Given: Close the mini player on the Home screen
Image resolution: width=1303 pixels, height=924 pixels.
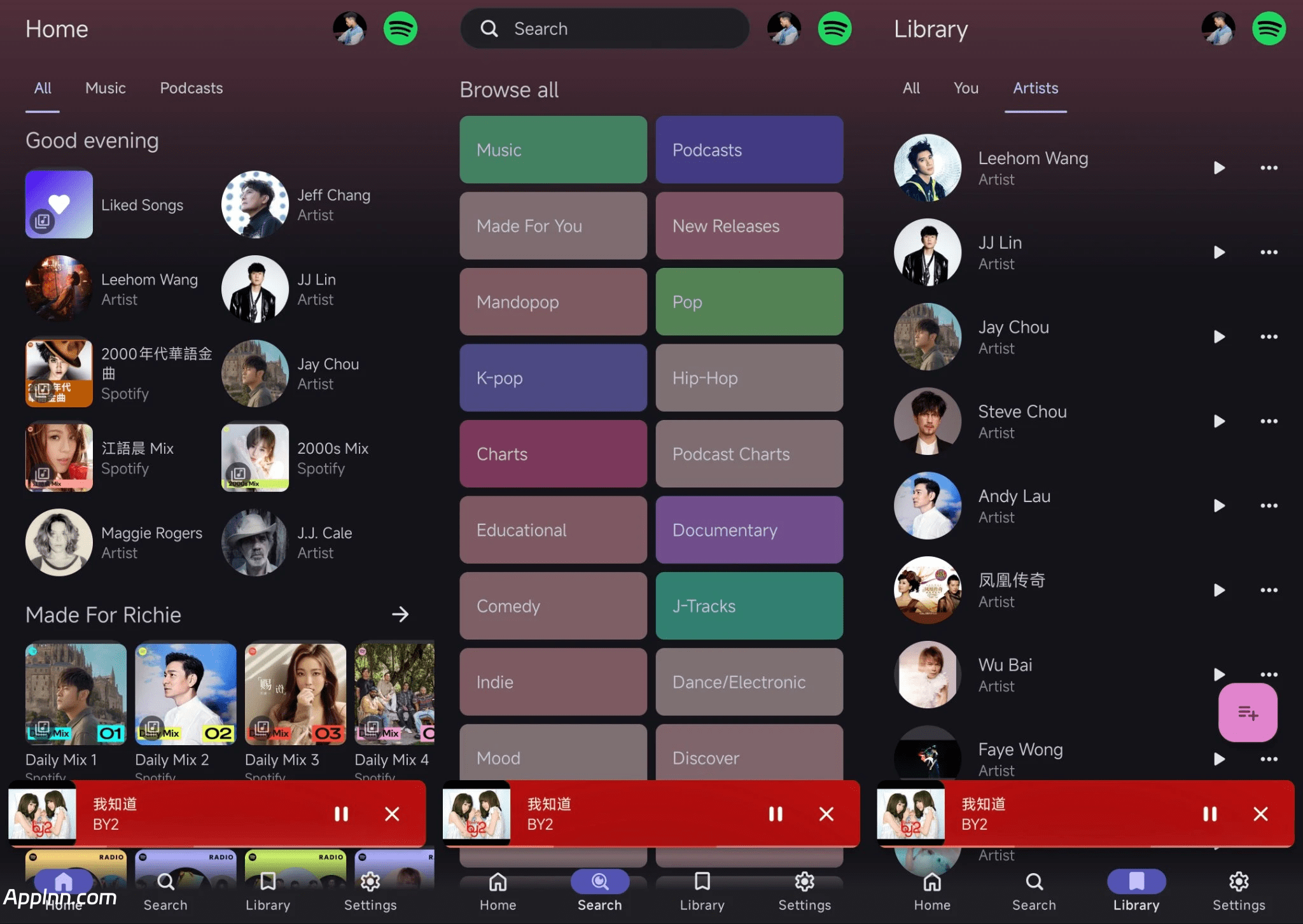Looking at the screenshot, I should click(392, 814).
